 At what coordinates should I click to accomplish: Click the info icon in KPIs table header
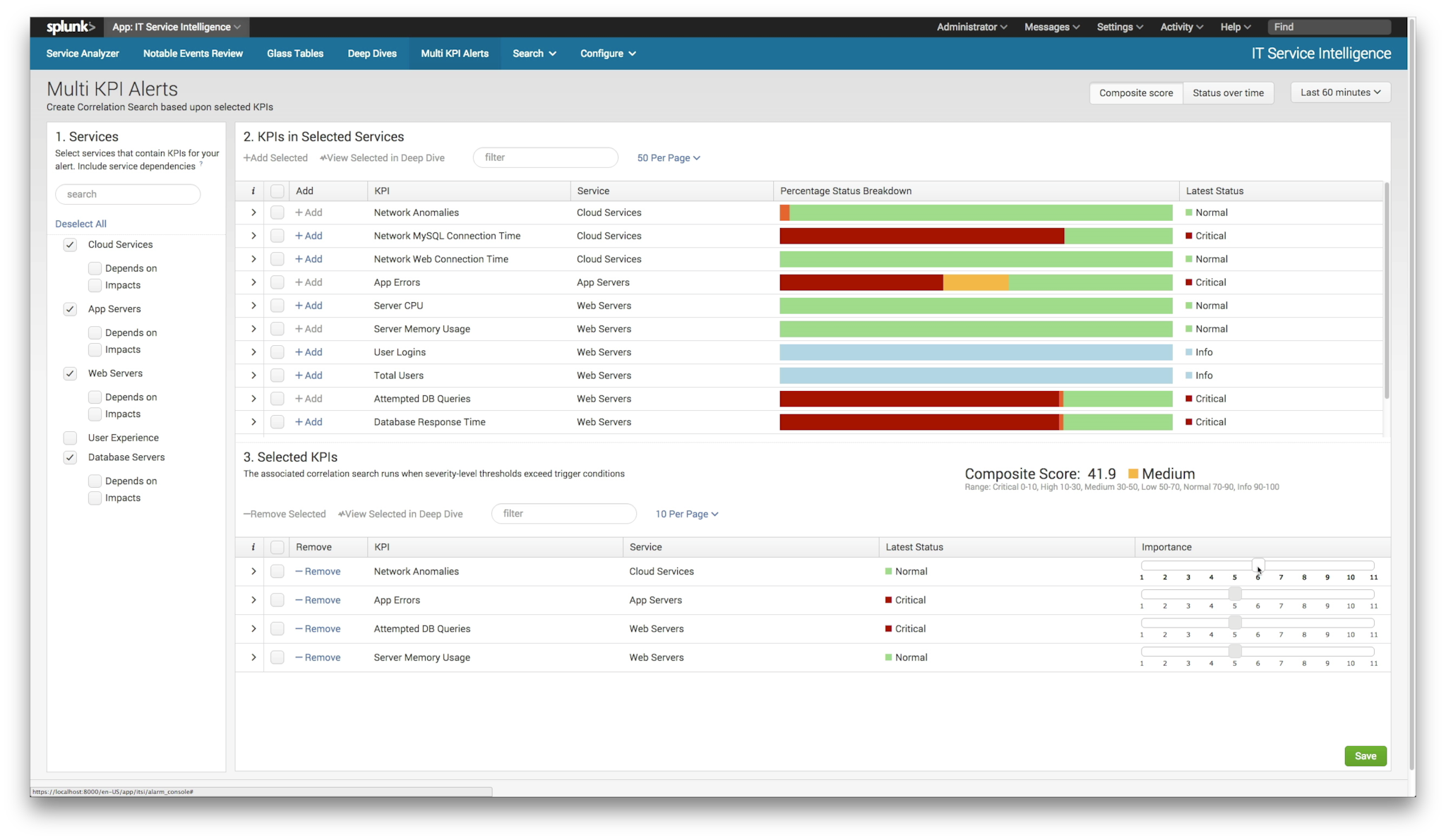[253, 191]
